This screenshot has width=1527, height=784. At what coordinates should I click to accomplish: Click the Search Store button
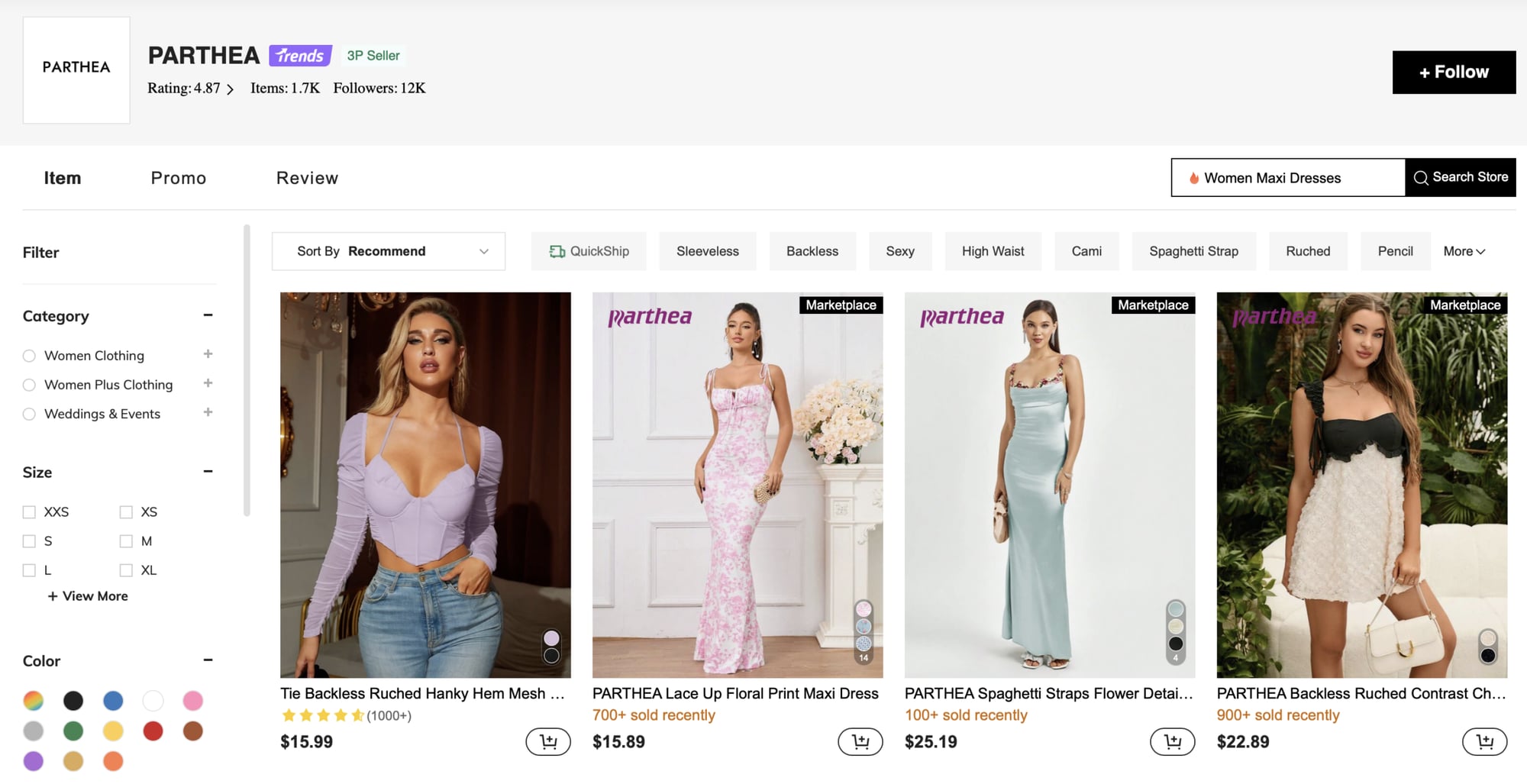[1461, 177]
